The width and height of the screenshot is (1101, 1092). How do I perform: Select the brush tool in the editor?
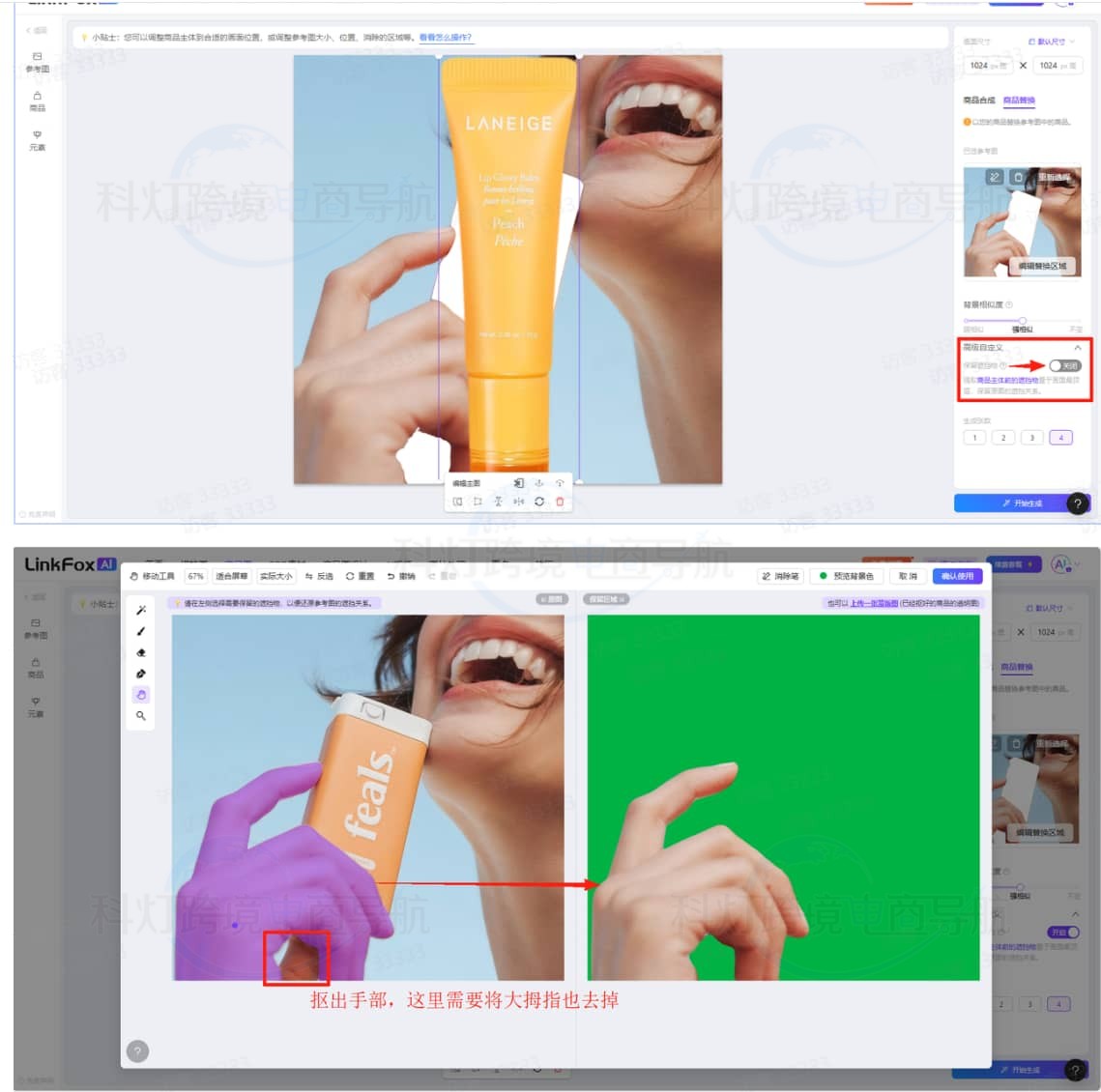pyautogui.click(x=141, y=631)
